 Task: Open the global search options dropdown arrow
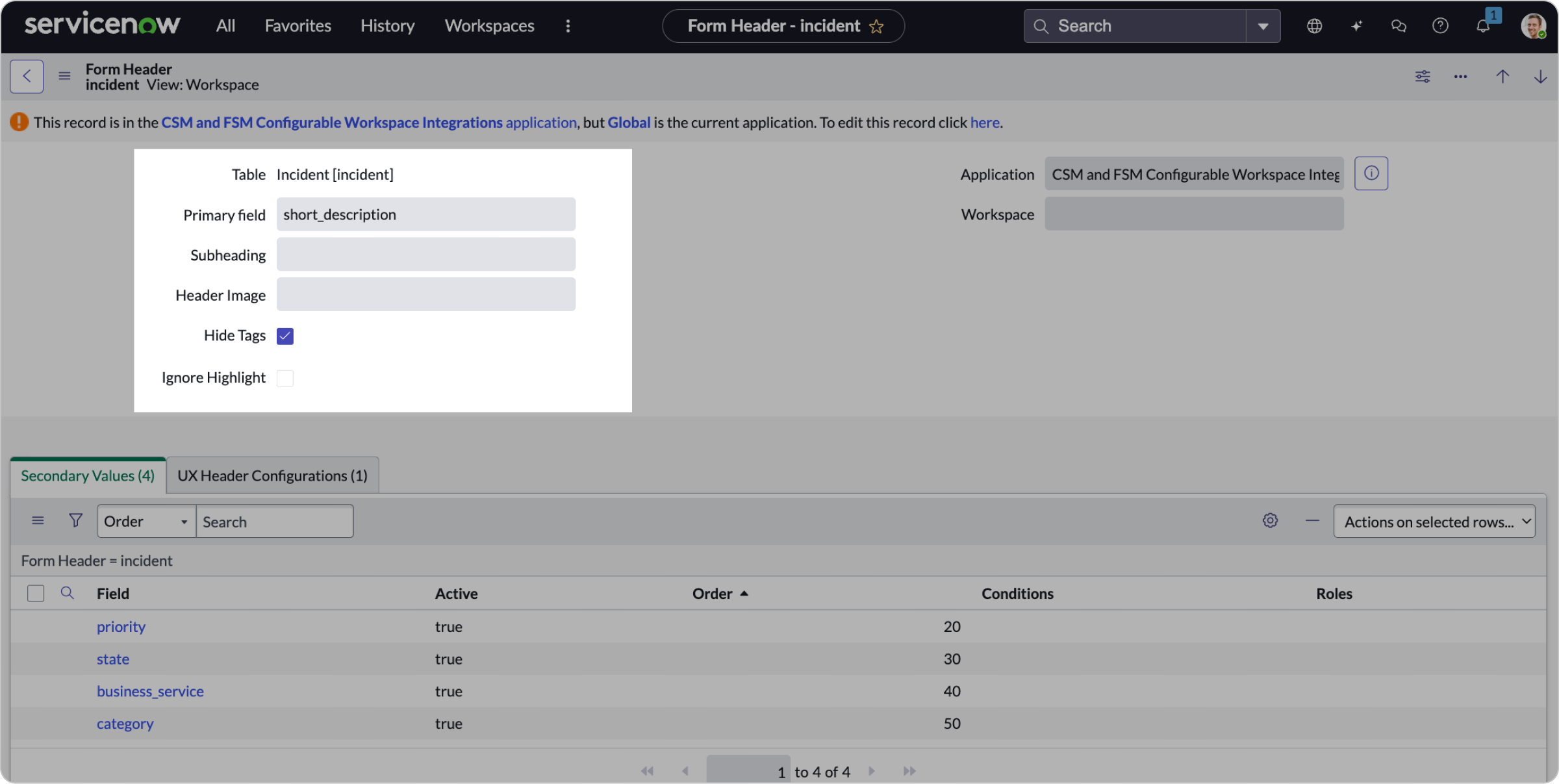point(1263,27)
